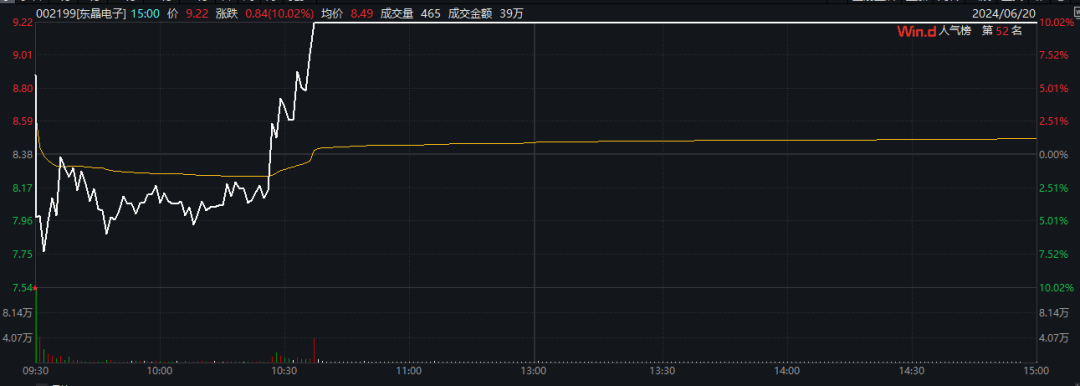This screenshot has width=1080, height=386.
Task: Click the 15:00 end-of-day time marker
Action: pos(1036,371)
